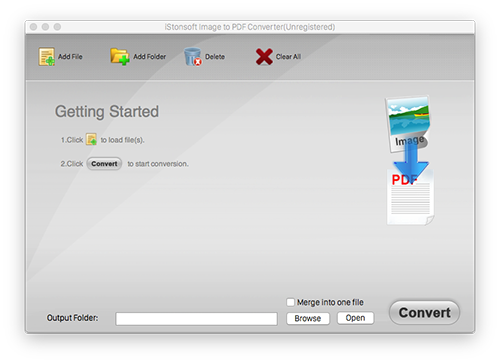The height and width of the screenshot is (363, 500).
Task: Zoom the window using the third title bar button
Action: coord(57,27)
